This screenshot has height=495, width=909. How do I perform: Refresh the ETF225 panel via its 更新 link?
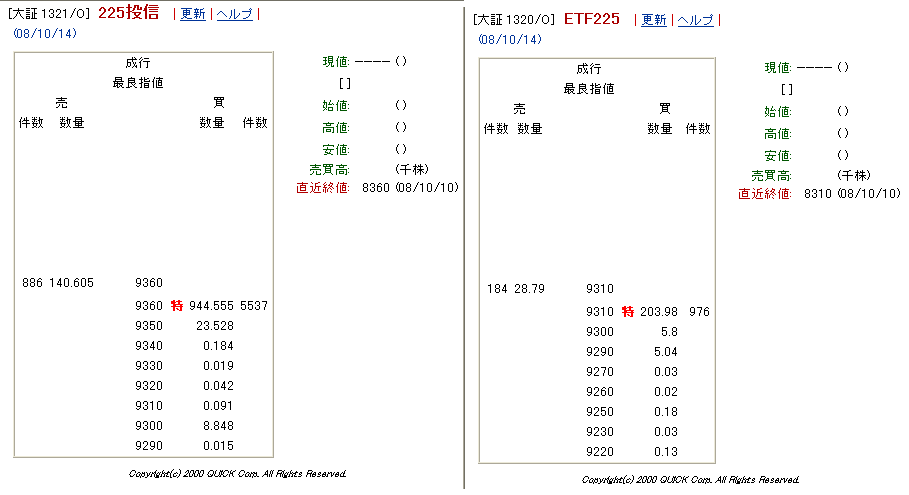[x=654, y=20]
